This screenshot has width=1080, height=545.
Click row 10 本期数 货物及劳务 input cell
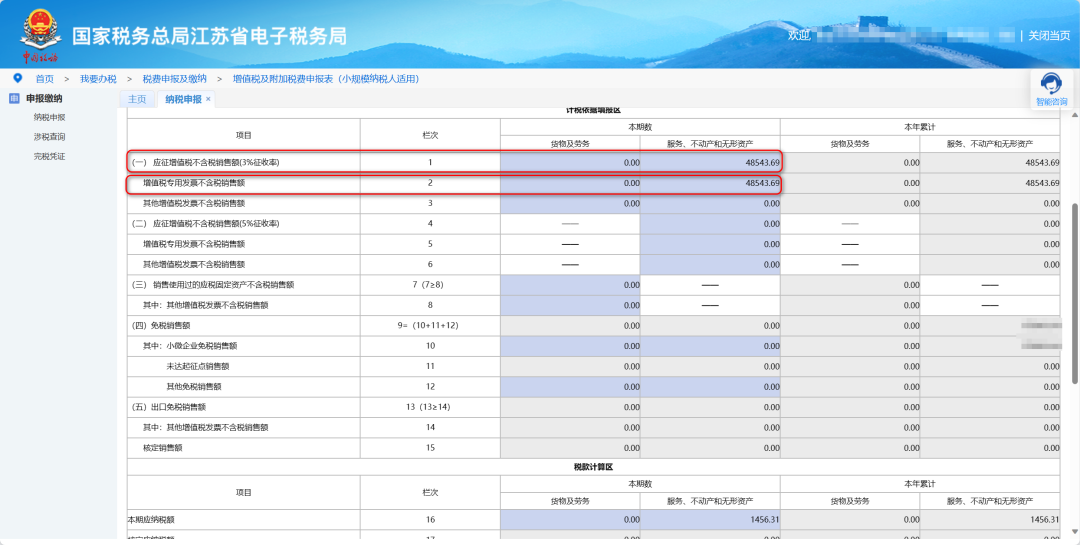(570, 346)
